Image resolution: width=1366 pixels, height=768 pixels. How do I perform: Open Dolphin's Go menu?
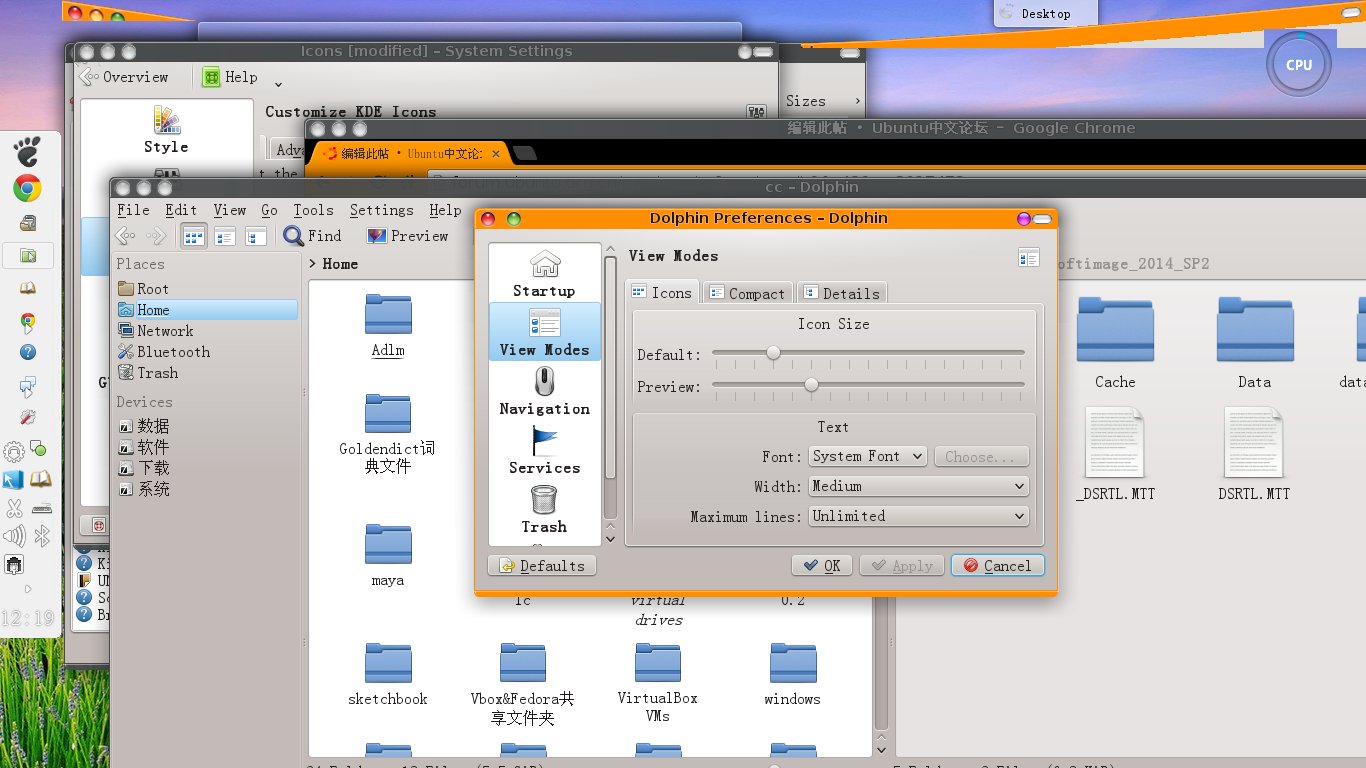point(269,210)
